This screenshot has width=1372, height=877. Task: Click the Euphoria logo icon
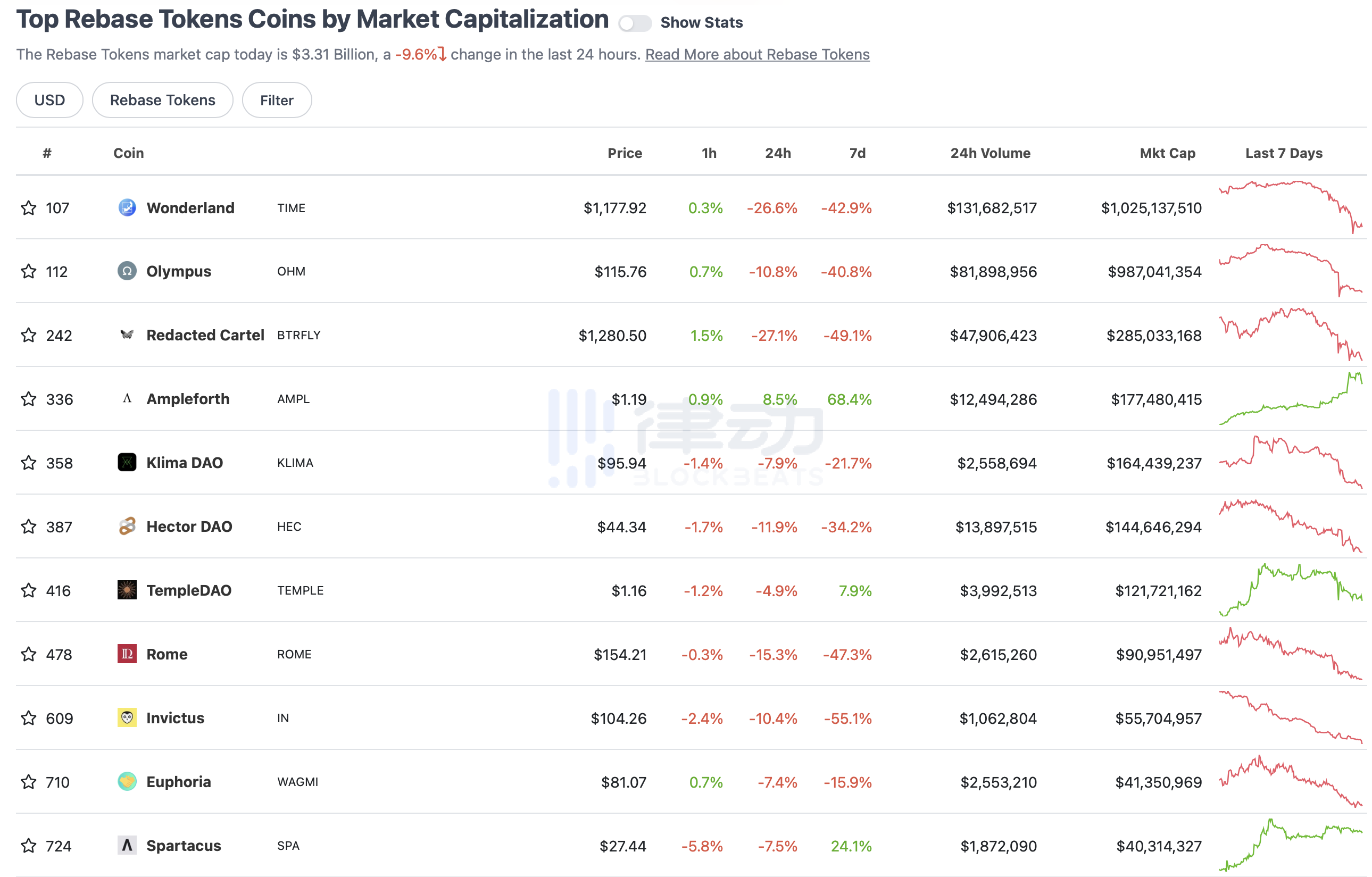click(x=127, y=781)
